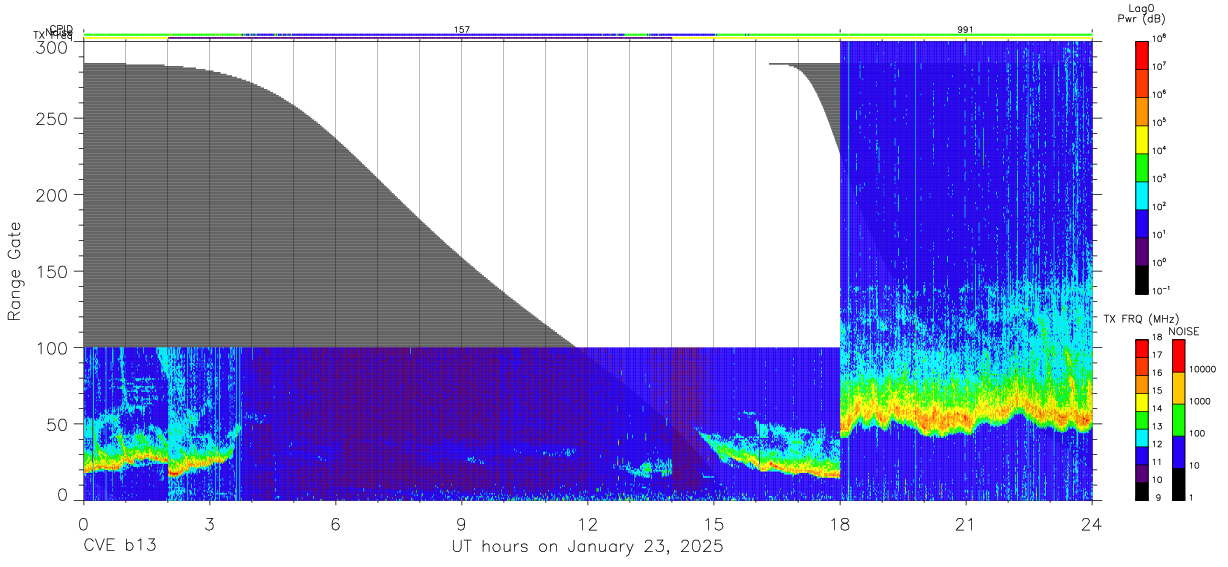The height and width of the screenshot is (567, 1228).
Task: Click the 'CVE b13' radar beam label
Action: [119, 547]
